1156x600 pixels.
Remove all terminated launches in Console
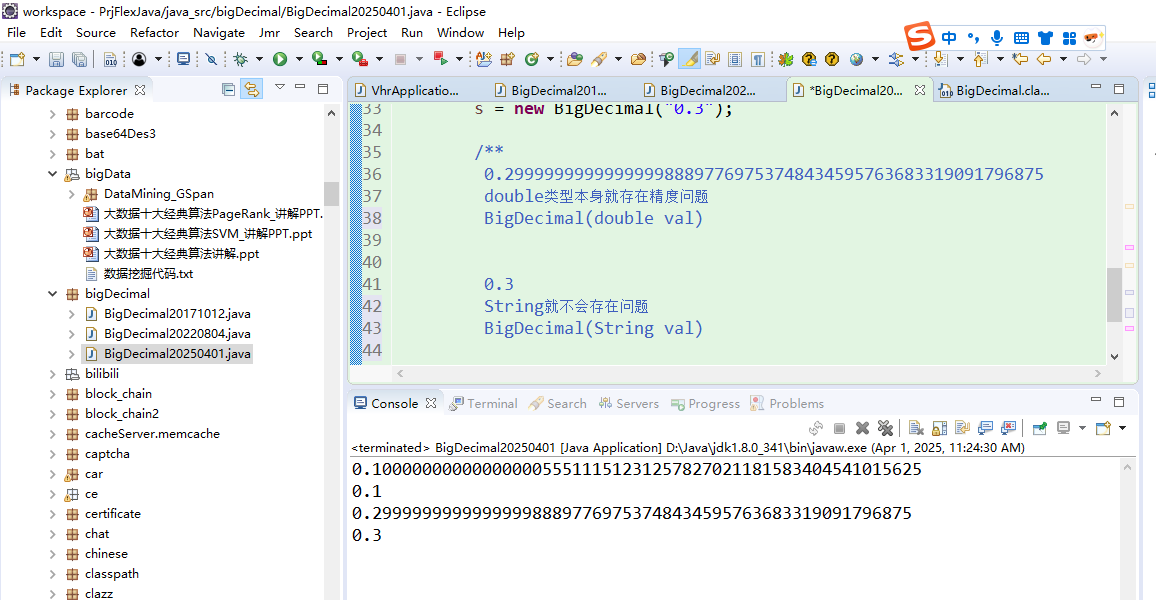coord(886,428)
